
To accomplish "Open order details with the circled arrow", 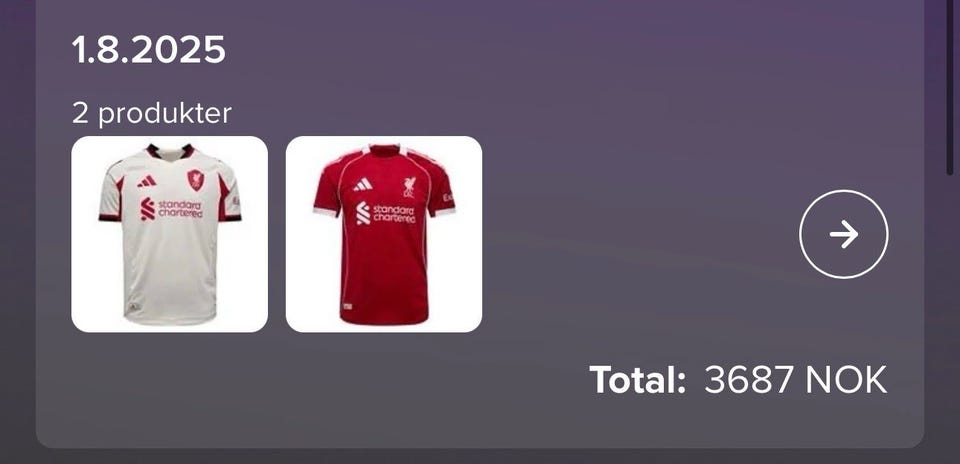I will pos(844,234).
